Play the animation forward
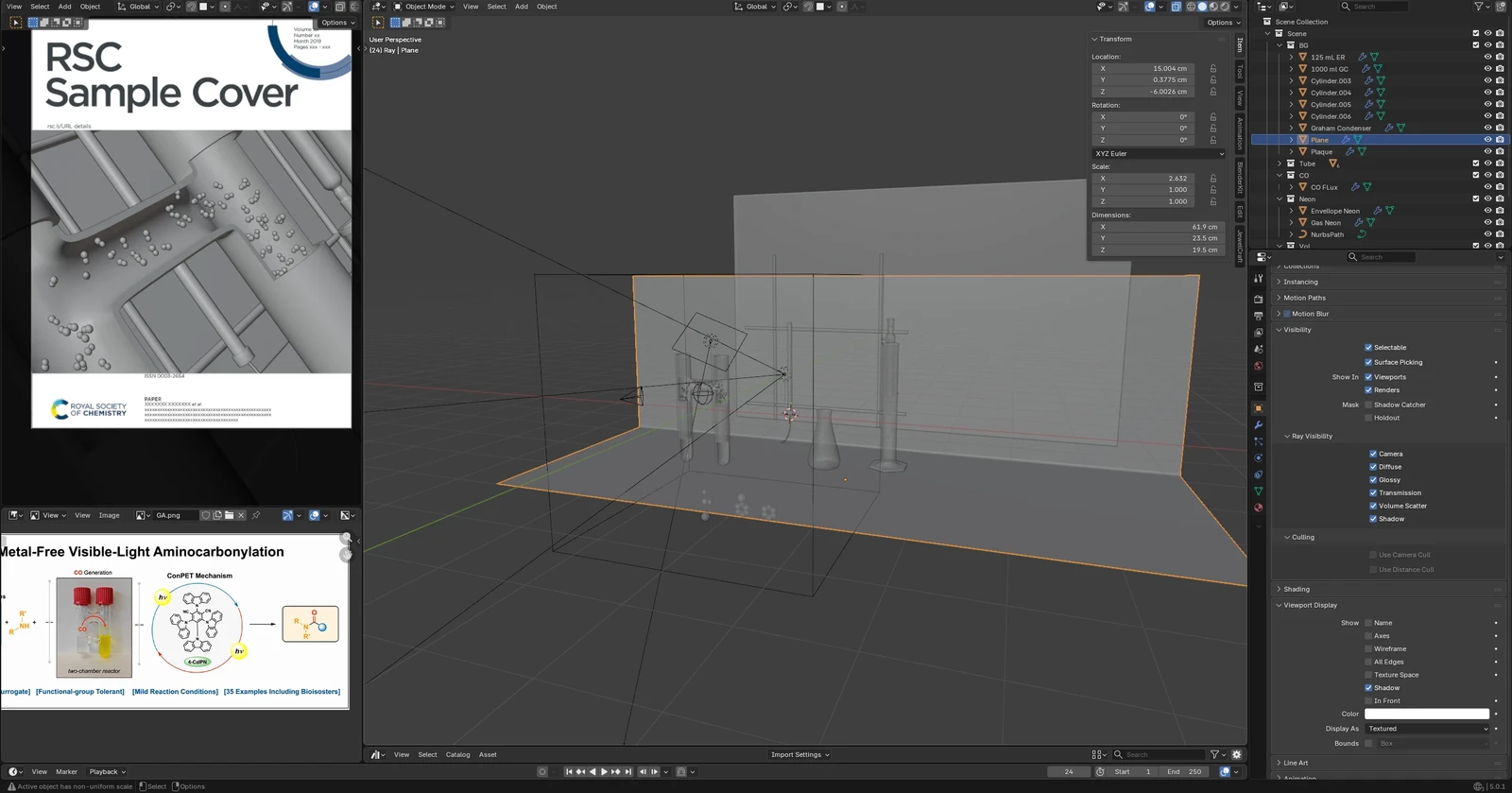 point(604,771)
